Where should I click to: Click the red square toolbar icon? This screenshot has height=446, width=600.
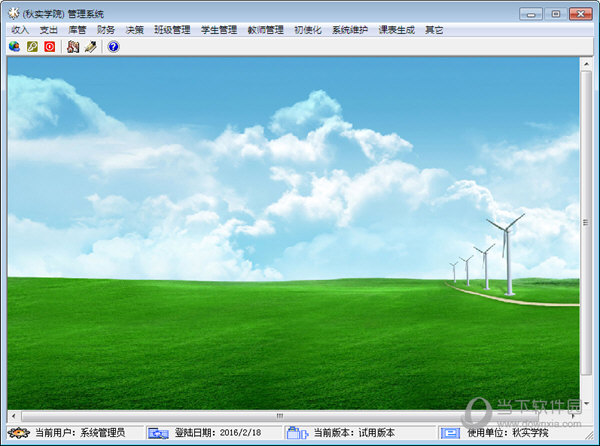click(x=49, y=47)
